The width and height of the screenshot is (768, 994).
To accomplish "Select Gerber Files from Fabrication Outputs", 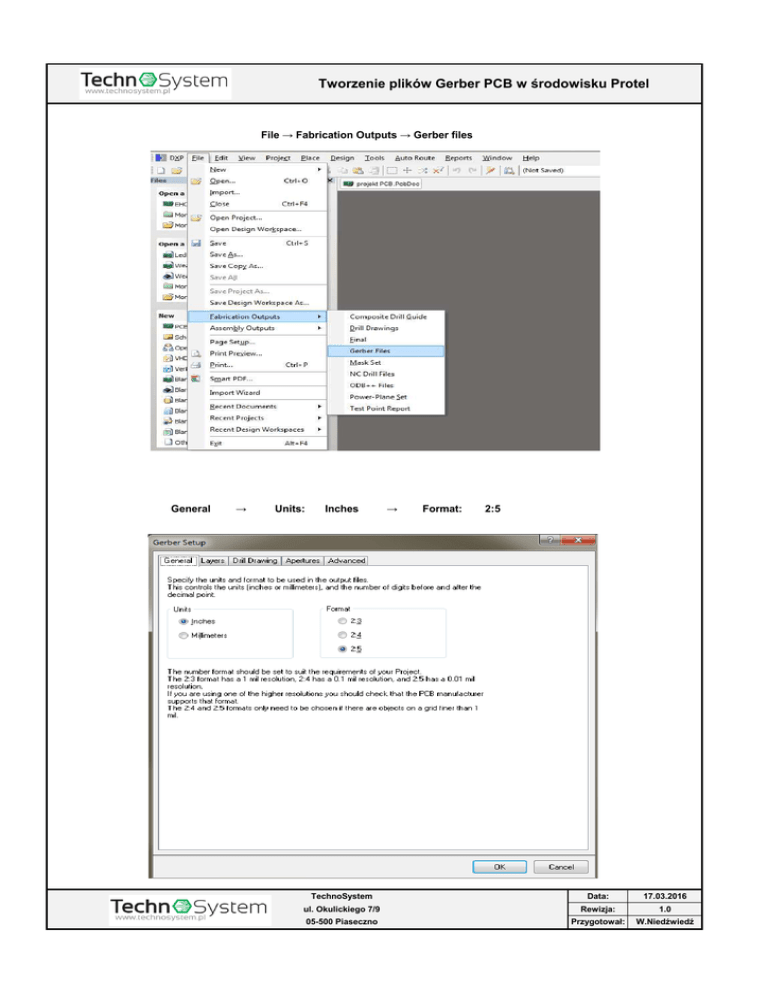I will pyautogui.click(x=369, y=351).
